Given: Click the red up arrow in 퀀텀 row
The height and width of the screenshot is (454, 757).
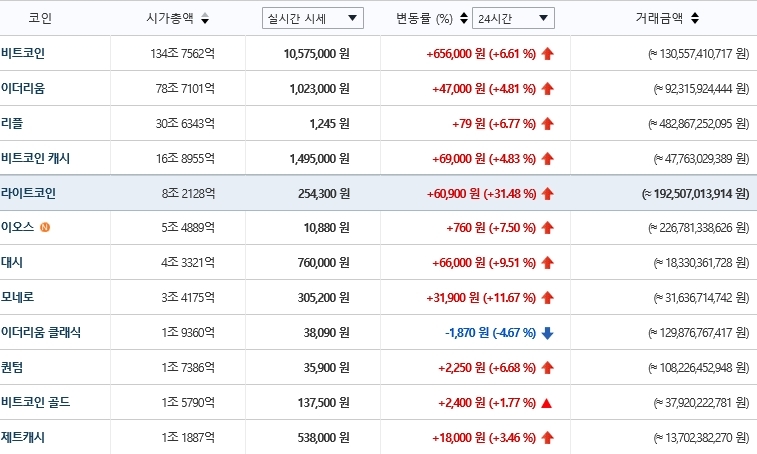Looking at the screenshot, I should pos(547,368).
